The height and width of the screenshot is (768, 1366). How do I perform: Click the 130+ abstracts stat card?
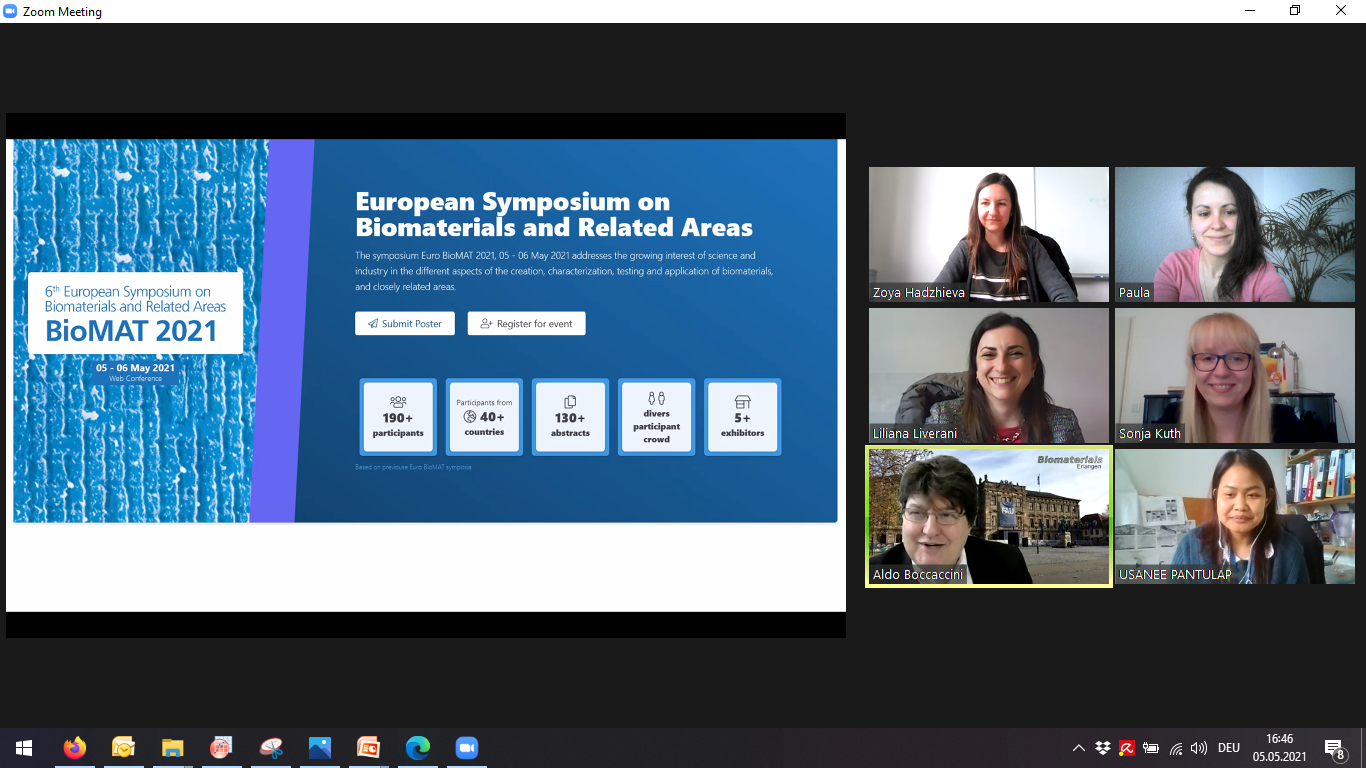[570, 417]
